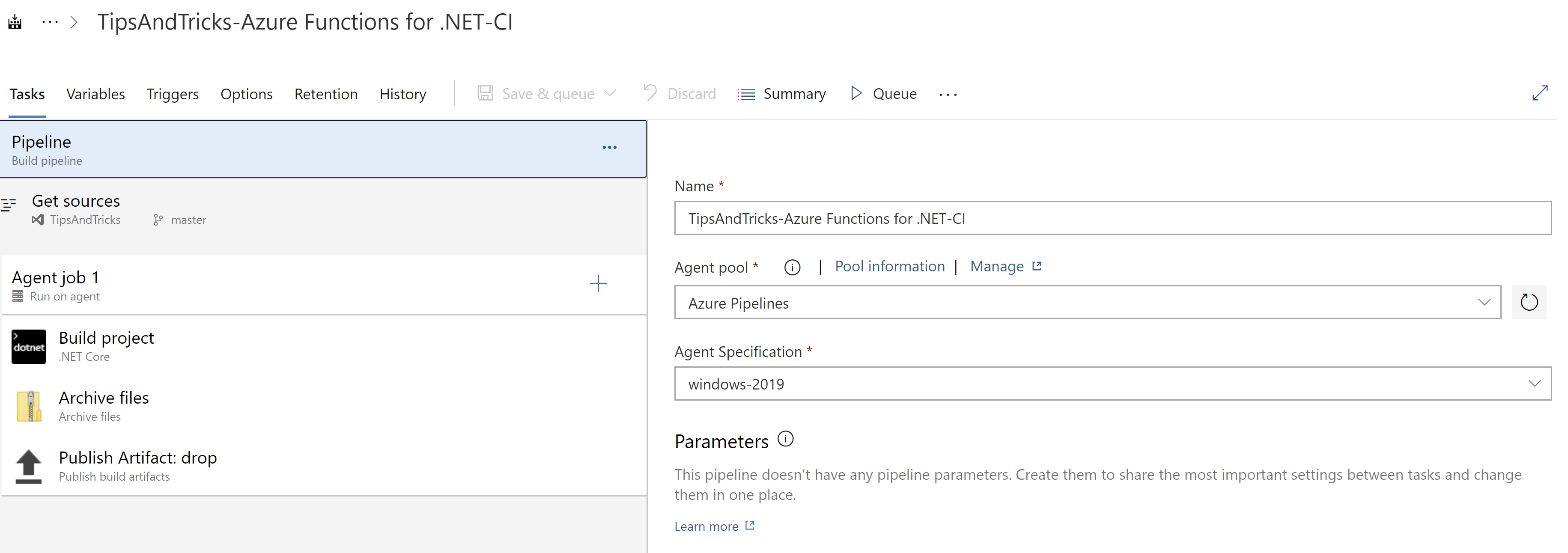Click the Save & queue floppy-disk icon

pos(485,93)
